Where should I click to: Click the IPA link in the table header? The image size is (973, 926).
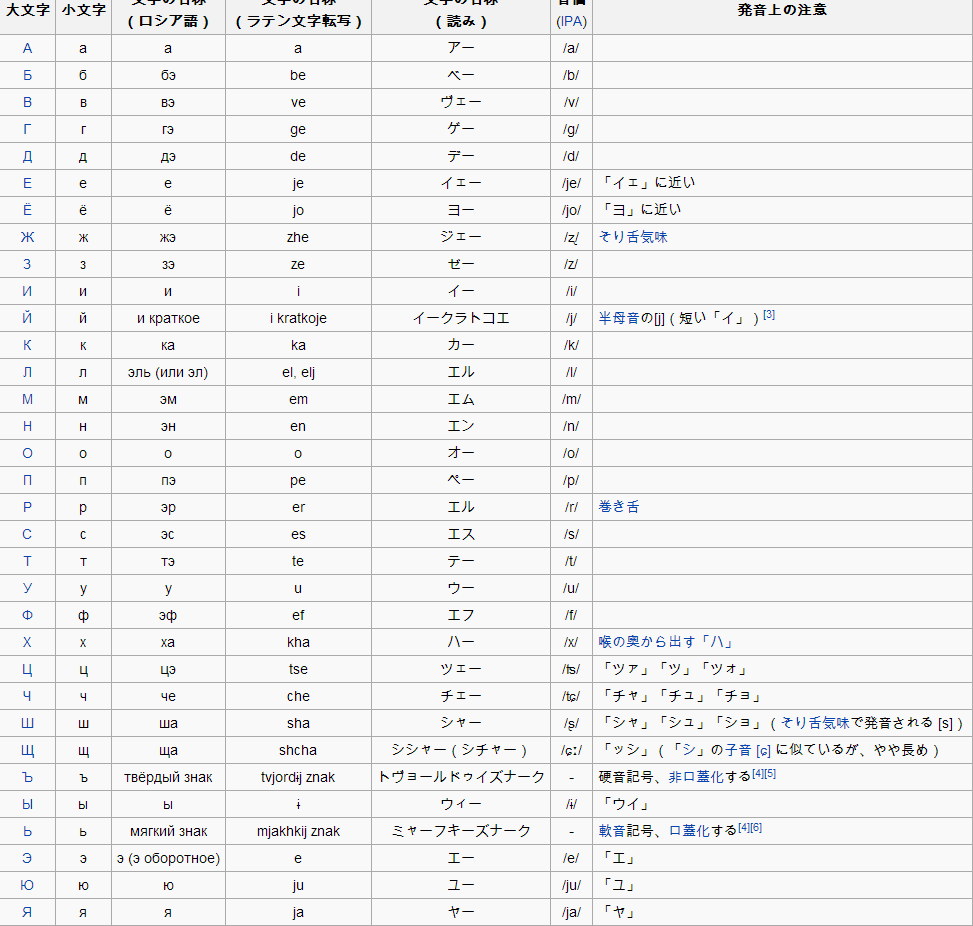pos(571,22)
